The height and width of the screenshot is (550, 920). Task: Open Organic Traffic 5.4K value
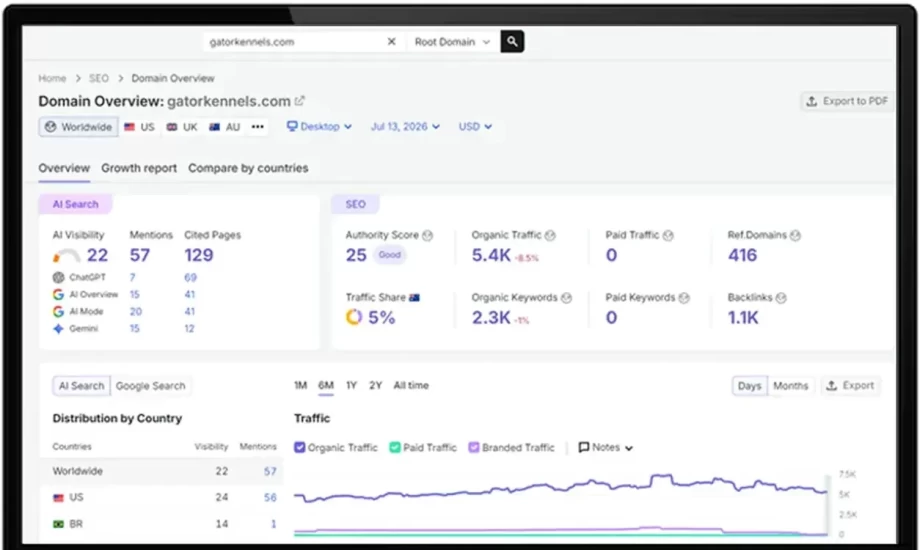tap(491, 255)
